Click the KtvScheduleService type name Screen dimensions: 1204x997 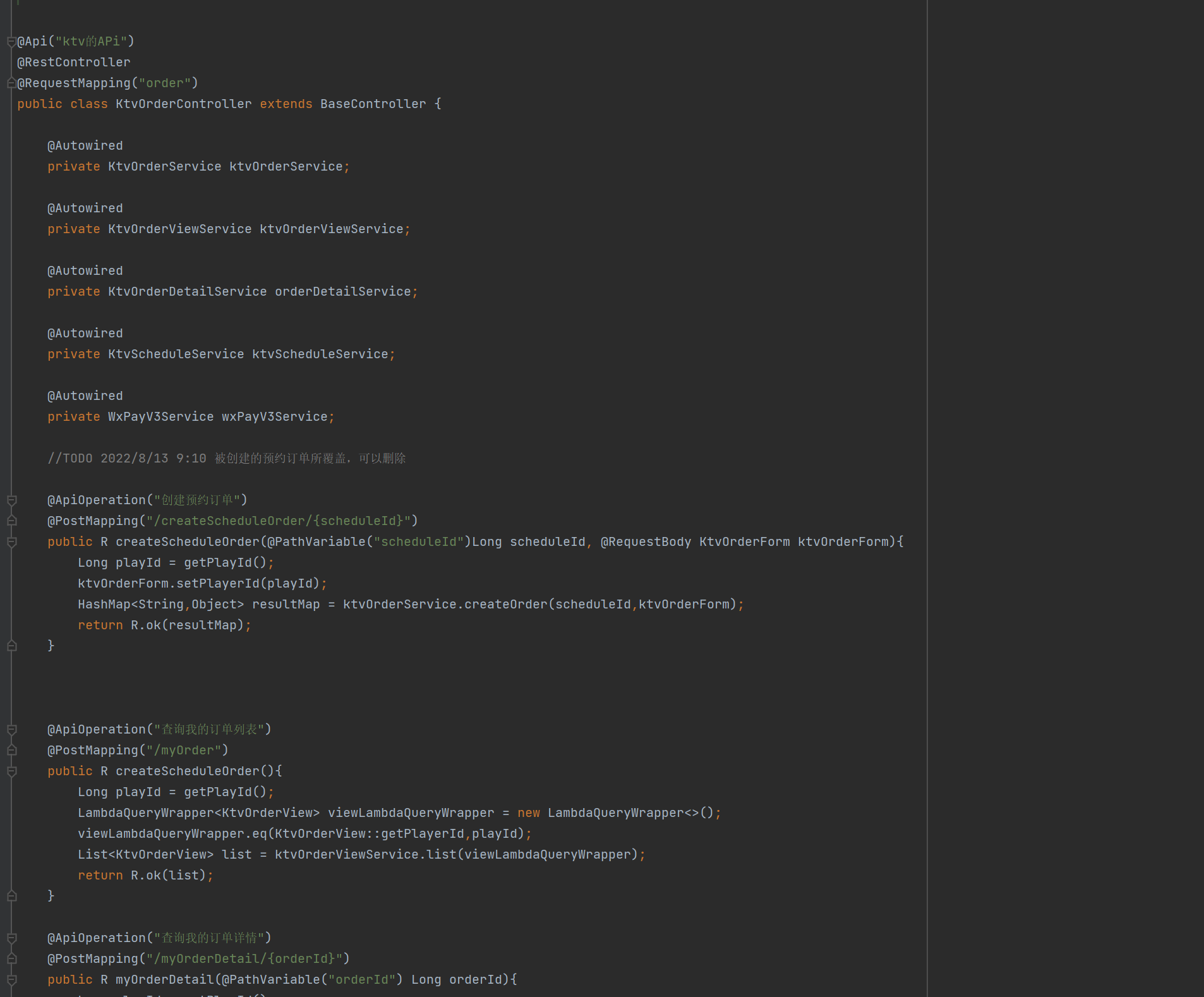[176, 354]
